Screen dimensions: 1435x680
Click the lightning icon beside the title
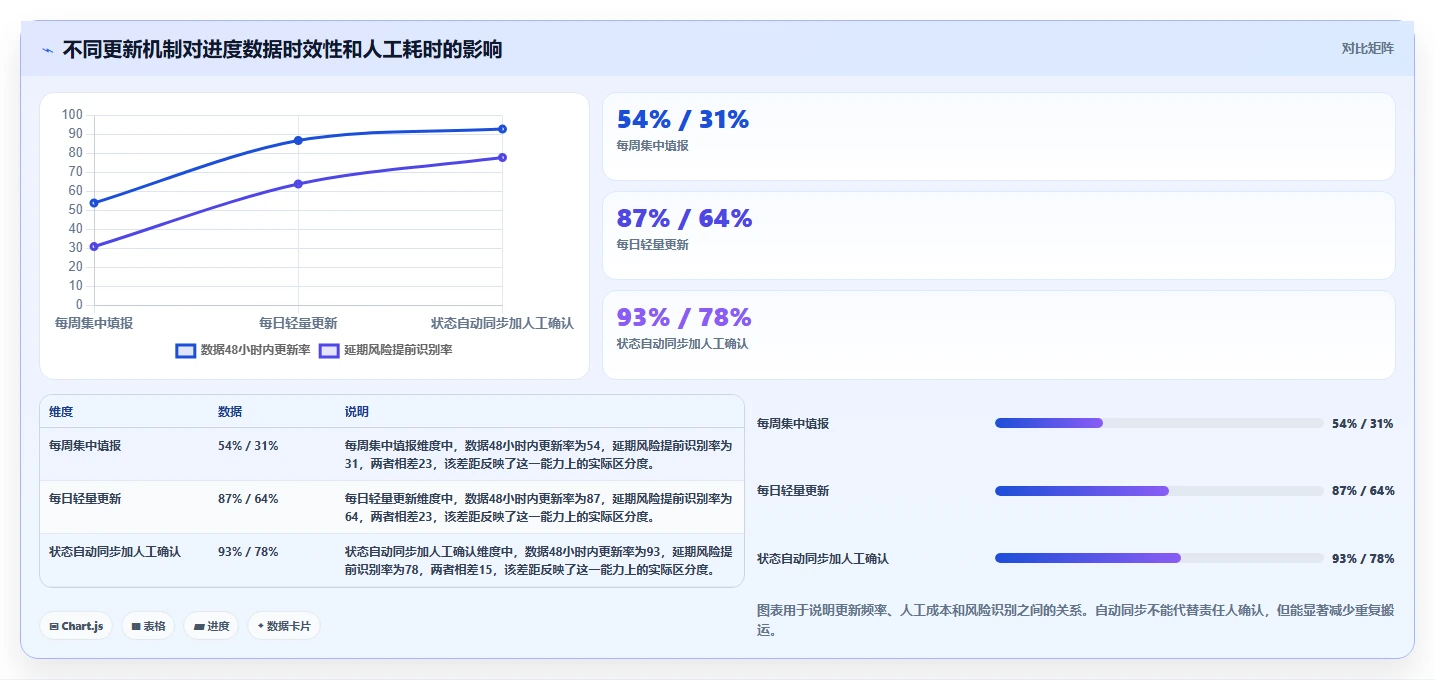(x=47, y=50)
